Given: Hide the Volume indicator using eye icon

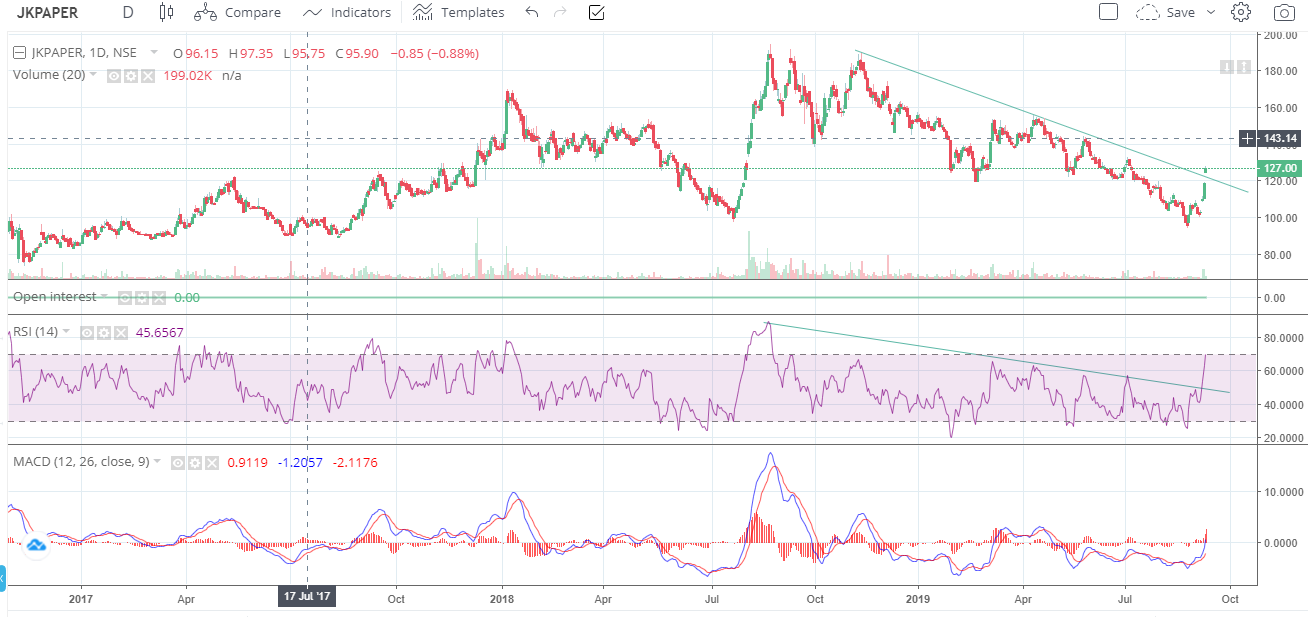Looking at the screenshot, I should (114, 75).
